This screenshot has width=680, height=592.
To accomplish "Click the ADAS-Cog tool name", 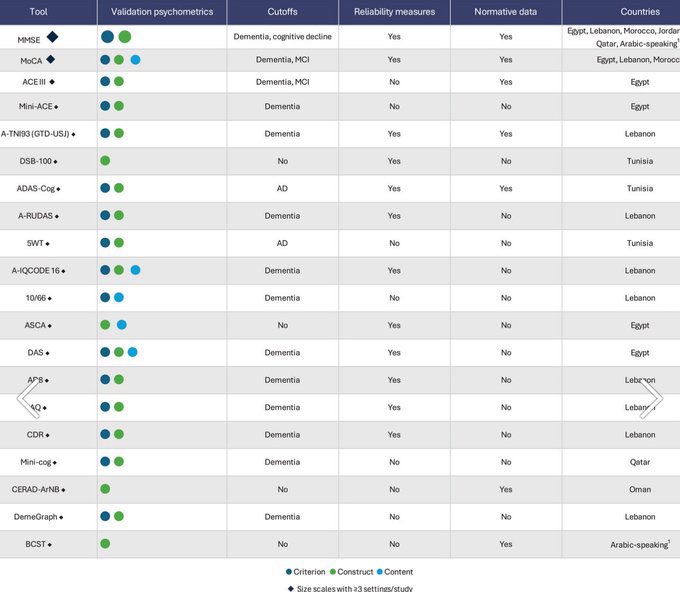I will 36,189.
